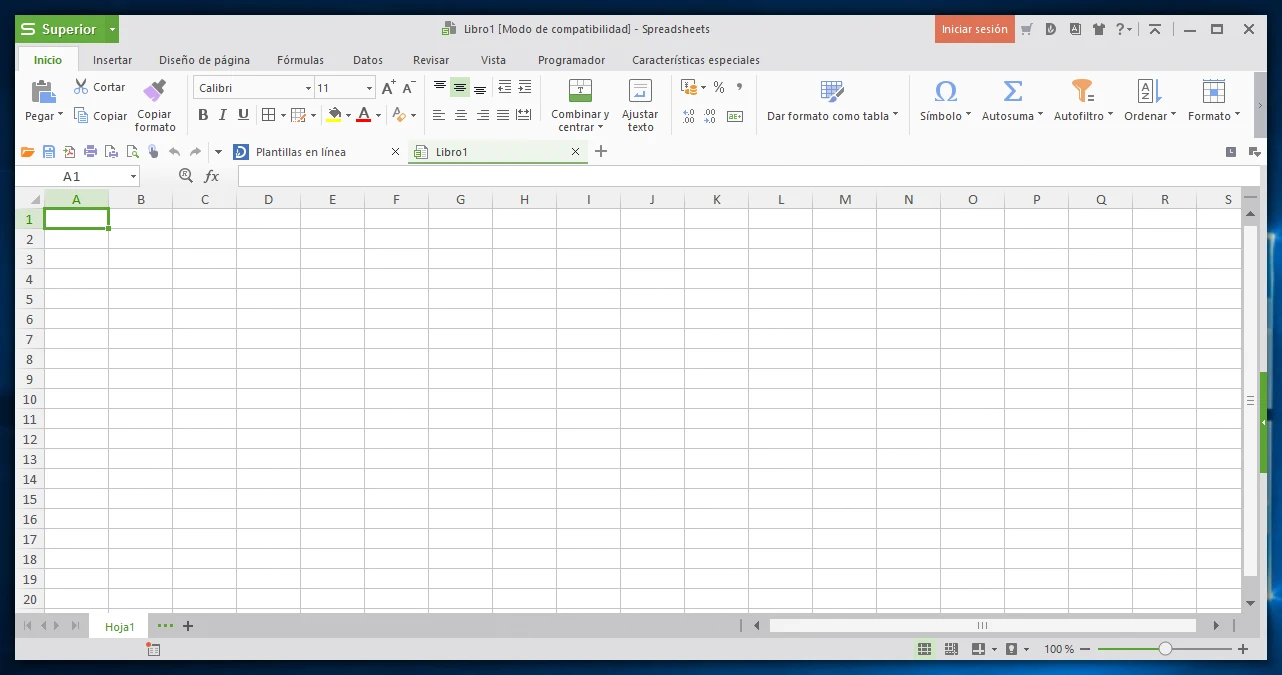The image size is (1282, 675).
Task: Click the formula bar input field
Action: [700, 176]
